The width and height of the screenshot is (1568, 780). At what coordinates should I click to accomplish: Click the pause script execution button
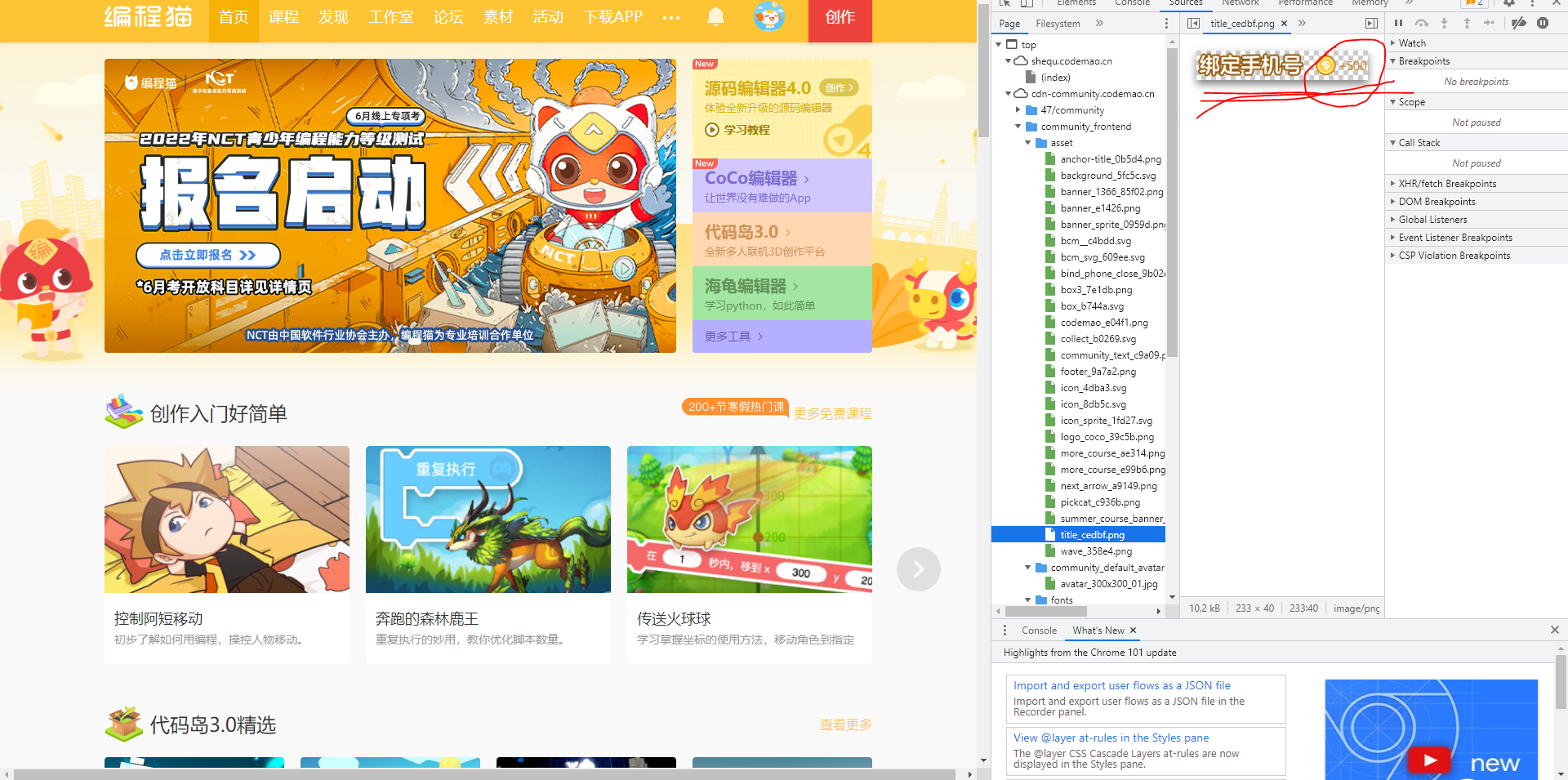click(x=1398, y=24)
